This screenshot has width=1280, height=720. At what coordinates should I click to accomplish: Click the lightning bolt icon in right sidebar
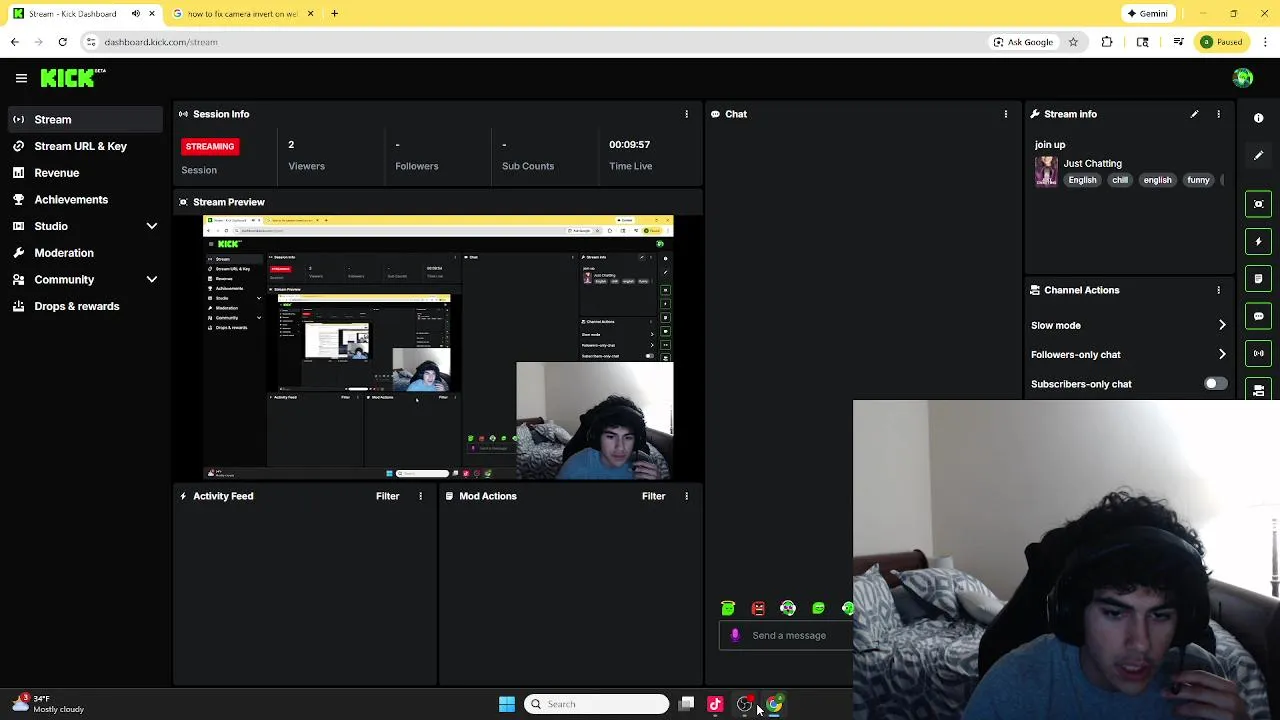click(x=1259, y=241)
